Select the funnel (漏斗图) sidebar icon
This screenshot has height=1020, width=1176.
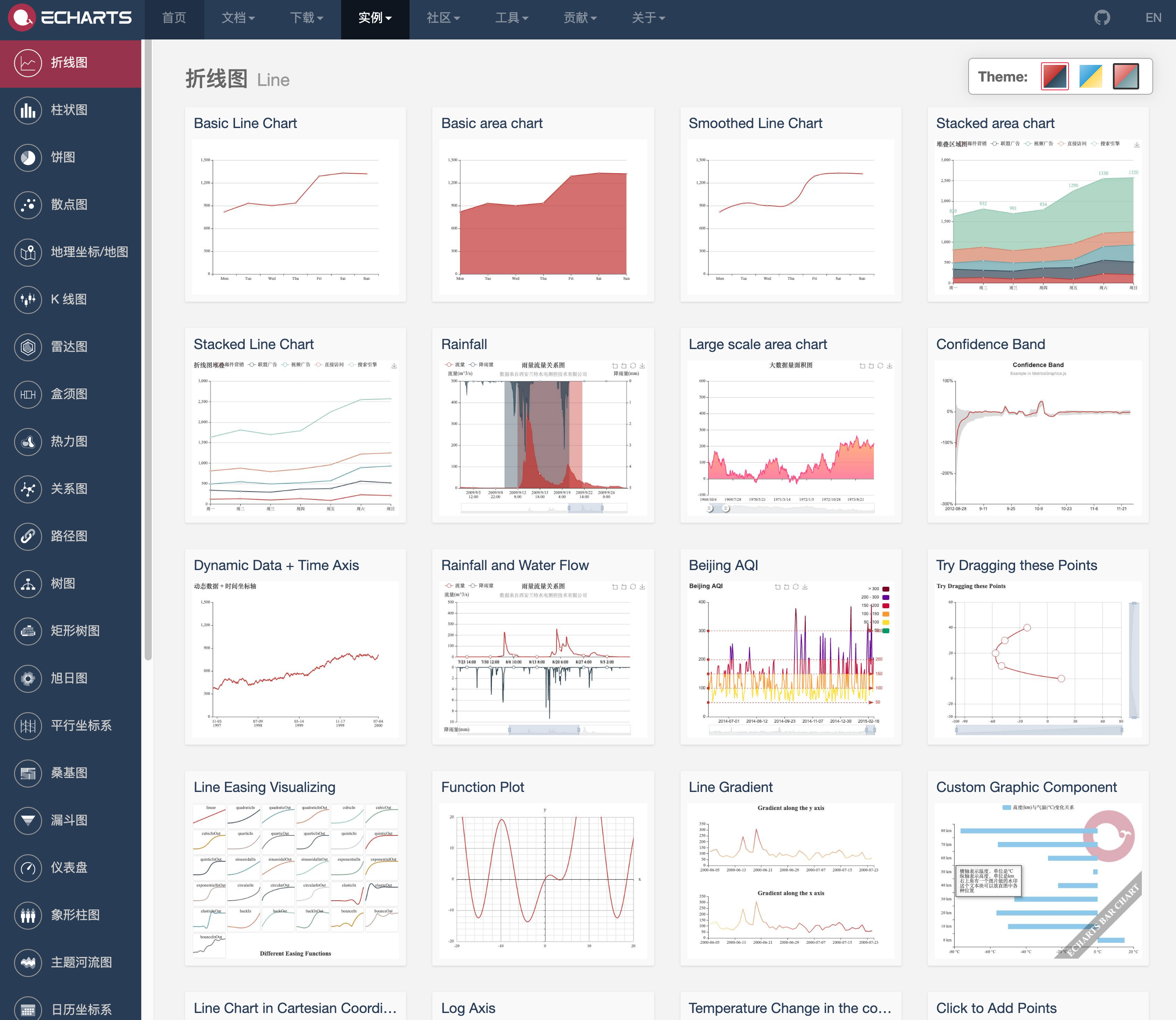[x=28, y=820]
